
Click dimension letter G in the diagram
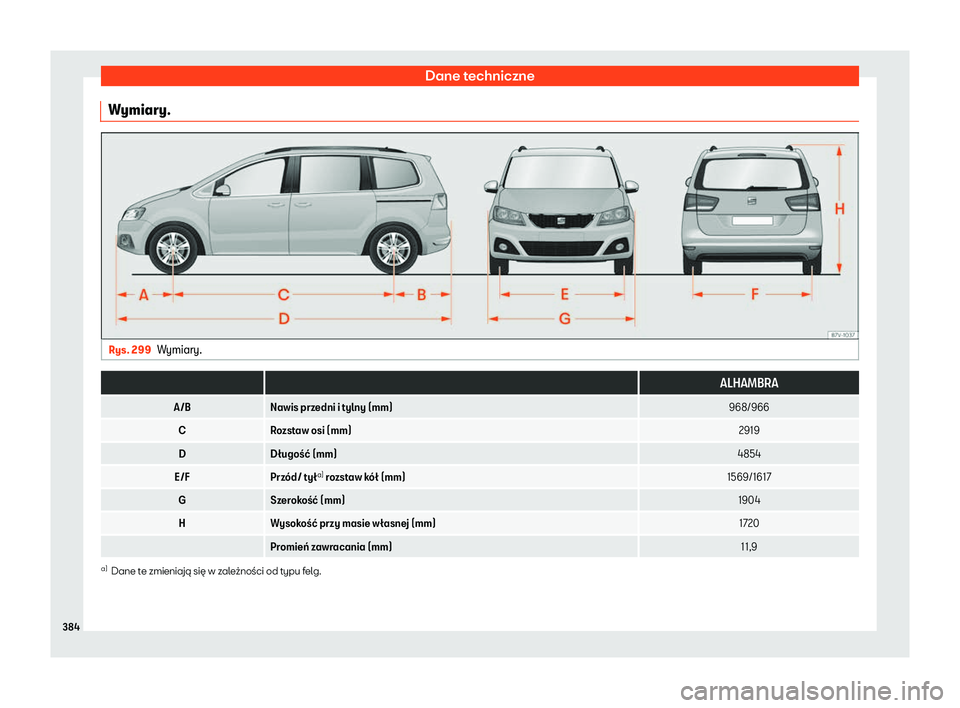pyautogui.click(x=564, y=319)
